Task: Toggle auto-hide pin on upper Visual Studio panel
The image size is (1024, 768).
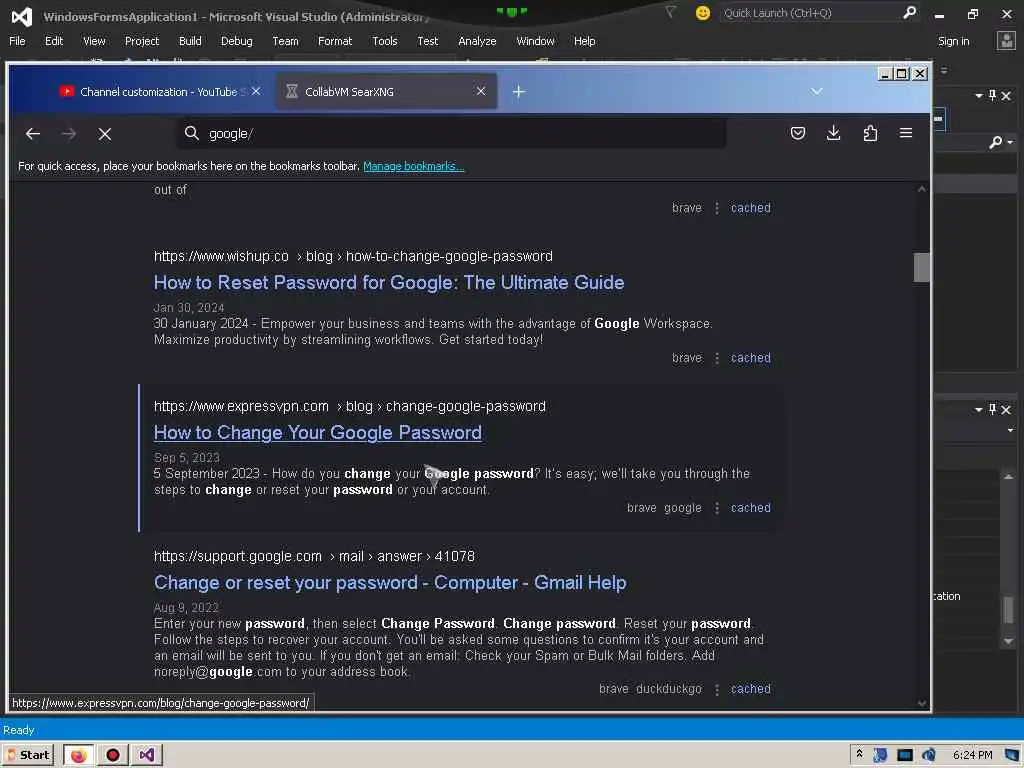Action: [x=992, y=96]
